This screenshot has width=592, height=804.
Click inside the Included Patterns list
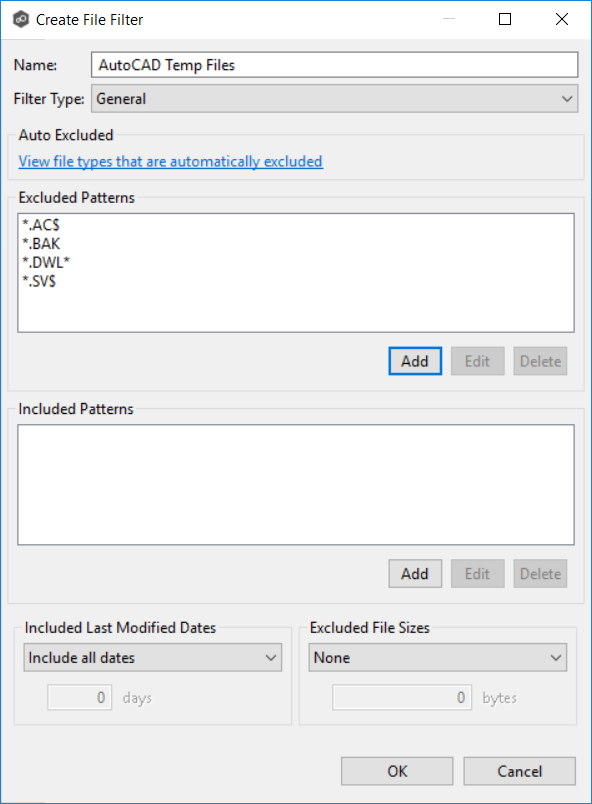click(x=296, y=485)
